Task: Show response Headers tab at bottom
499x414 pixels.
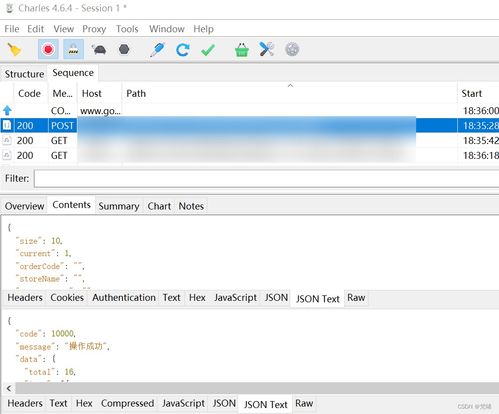Action: click(x=25, y=403)
